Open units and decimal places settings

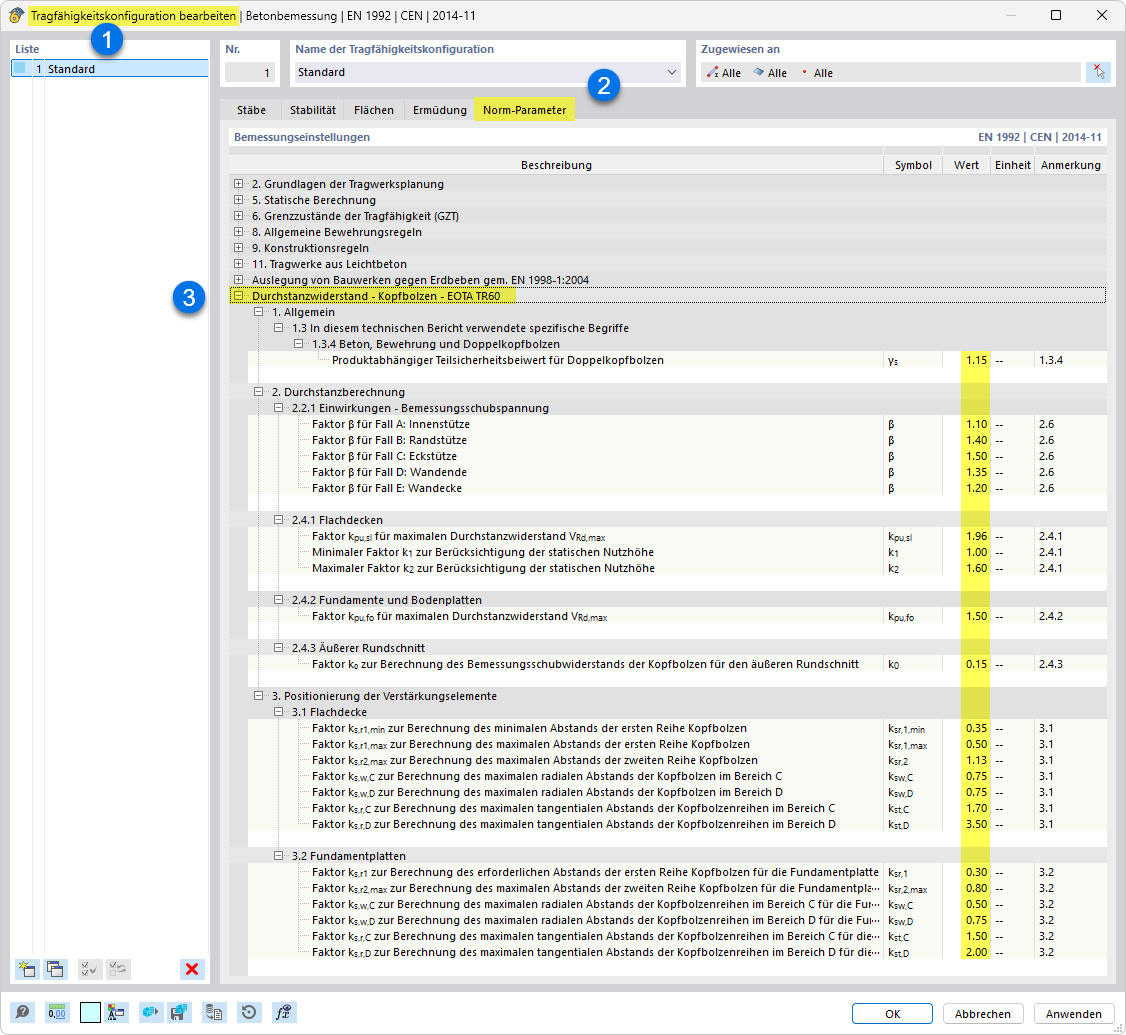coord(57,1013)
